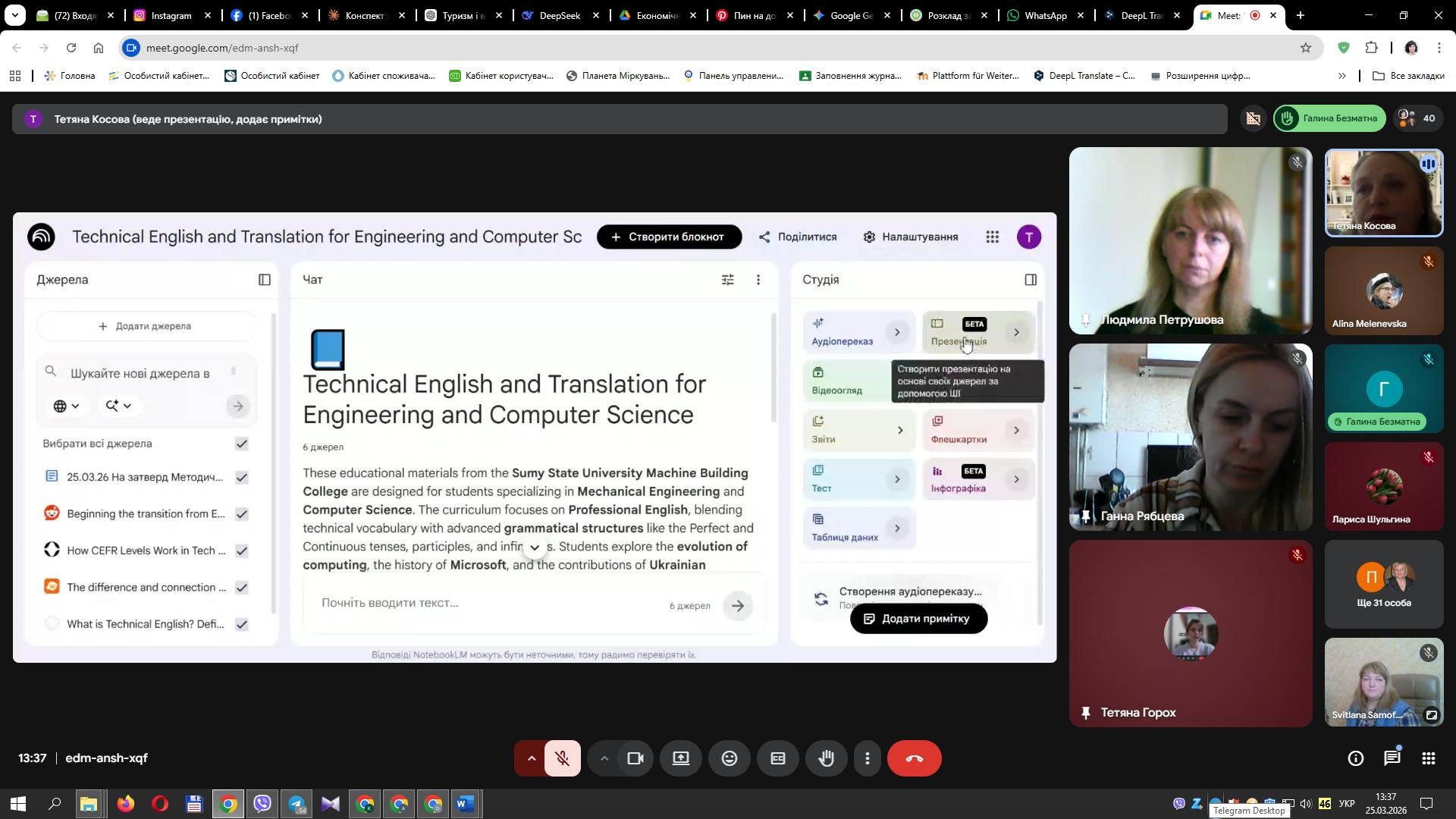1456x819 pixels.
Task: Unmute the microphone button
Action: pos(562,758)
